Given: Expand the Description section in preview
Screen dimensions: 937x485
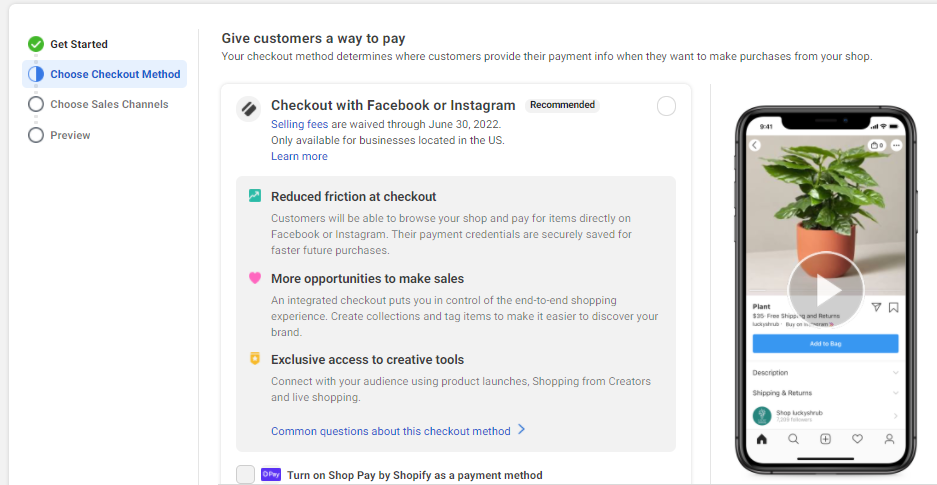Looking at the screenshot, I should pyautogui.click(x=825, y=372).
